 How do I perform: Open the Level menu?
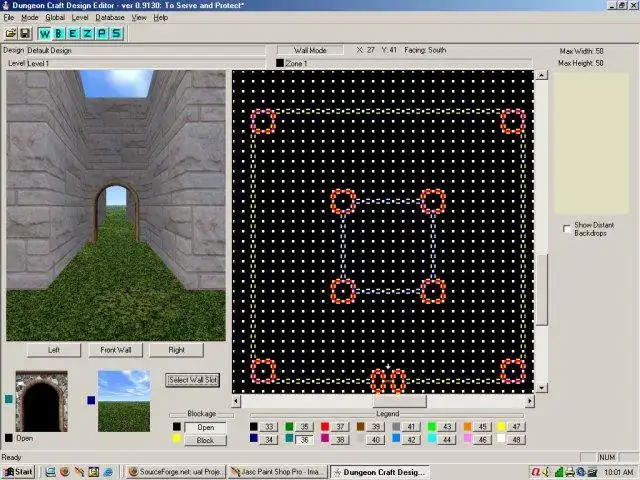(x=80, y=18)
